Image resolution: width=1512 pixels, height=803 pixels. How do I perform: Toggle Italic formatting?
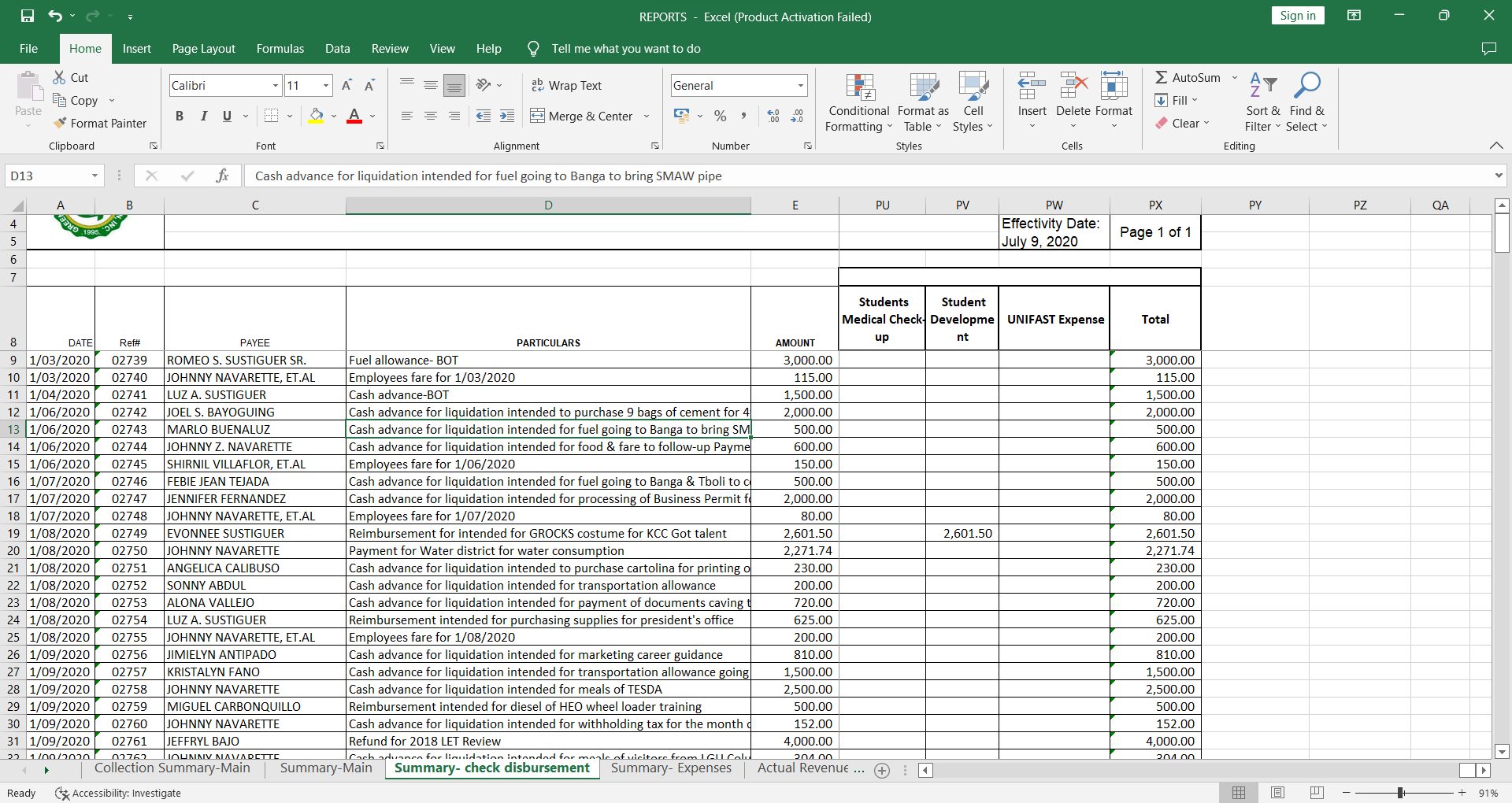(203, 116)
